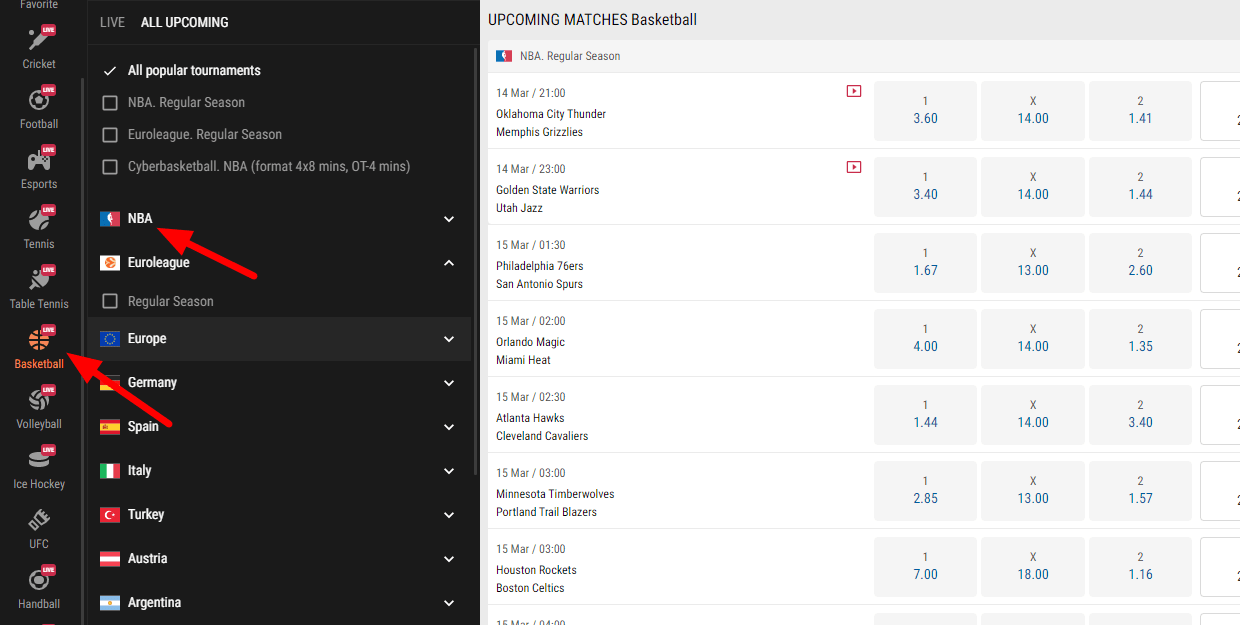Bet on Oklahoma City Thunder at 3.60
The height and width of the screenshot is (625, 1240).
925,110
